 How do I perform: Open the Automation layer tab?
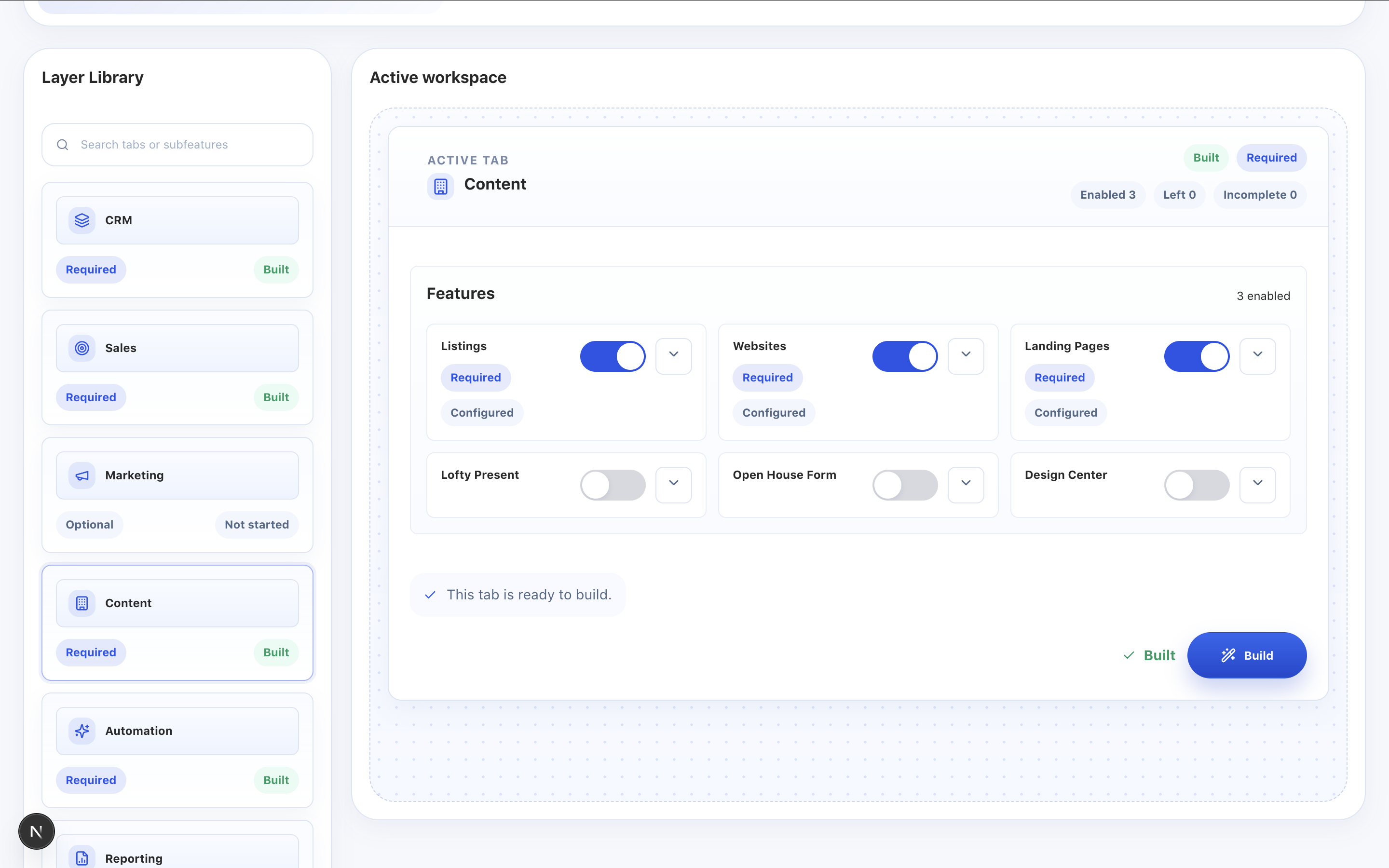click(x=177, y=731)
